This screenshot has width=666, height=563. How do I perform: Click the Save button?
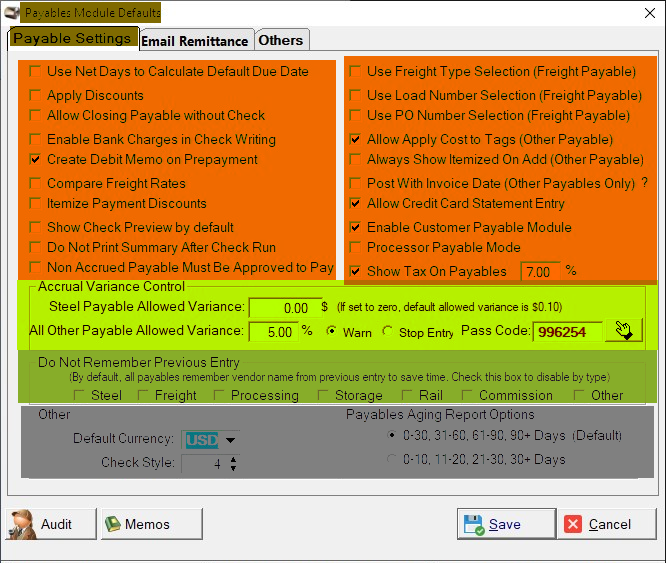[506, 524]
